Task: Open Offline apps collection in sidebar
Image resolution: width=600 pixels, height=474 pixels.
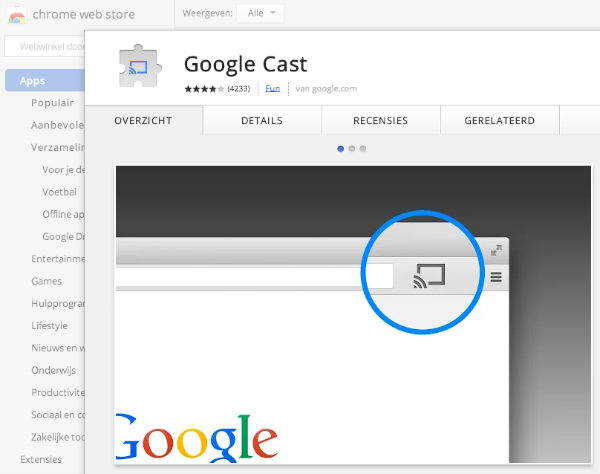Action: tap(64, 214)
